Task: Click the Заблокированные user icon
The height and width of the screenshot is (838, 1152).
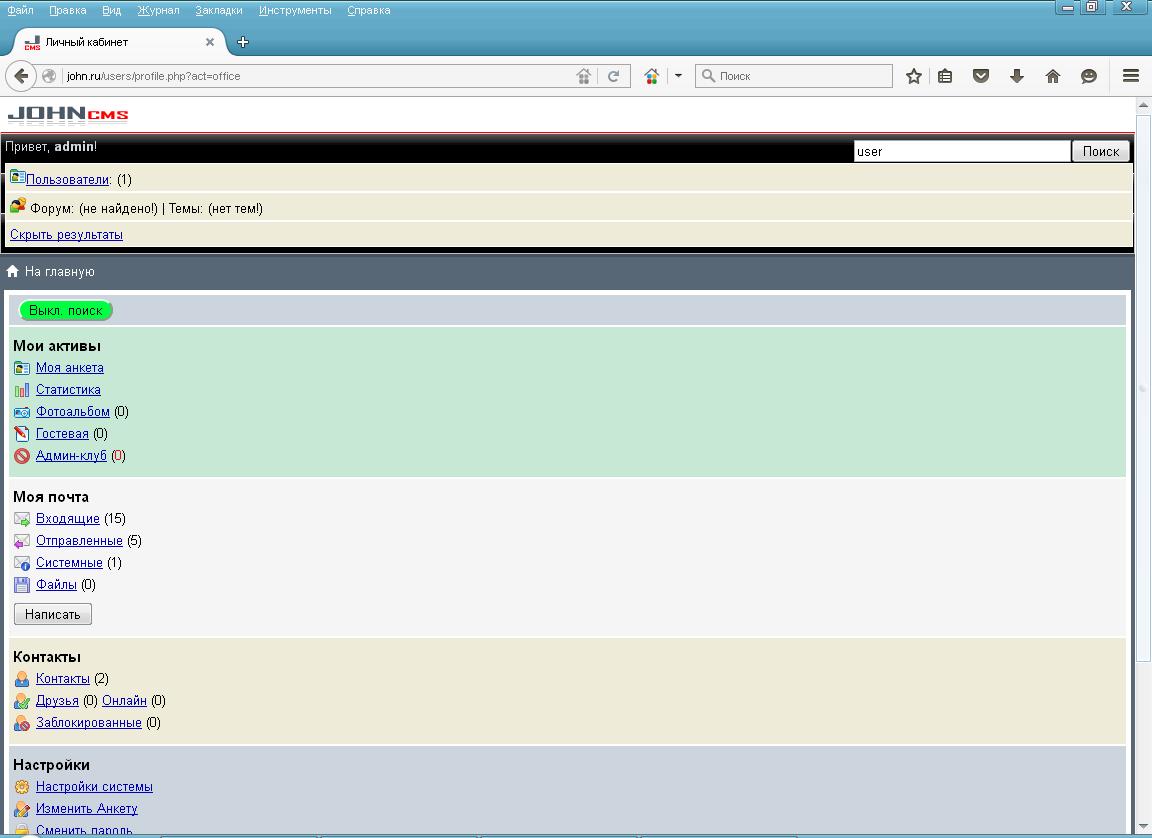Action: 22,723
